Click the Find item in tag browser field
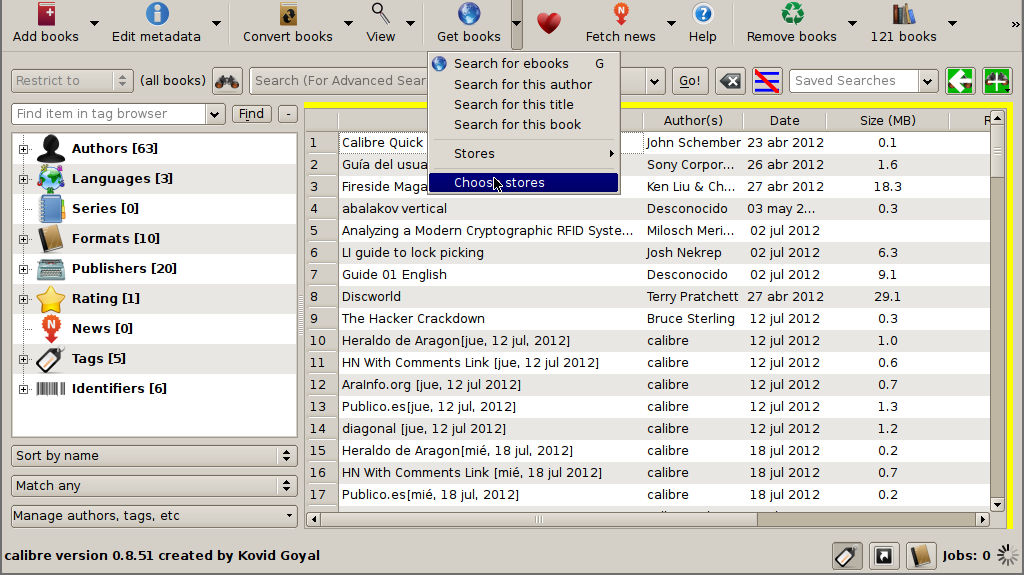Viewport: 1024px width, 575px height. 110,114
